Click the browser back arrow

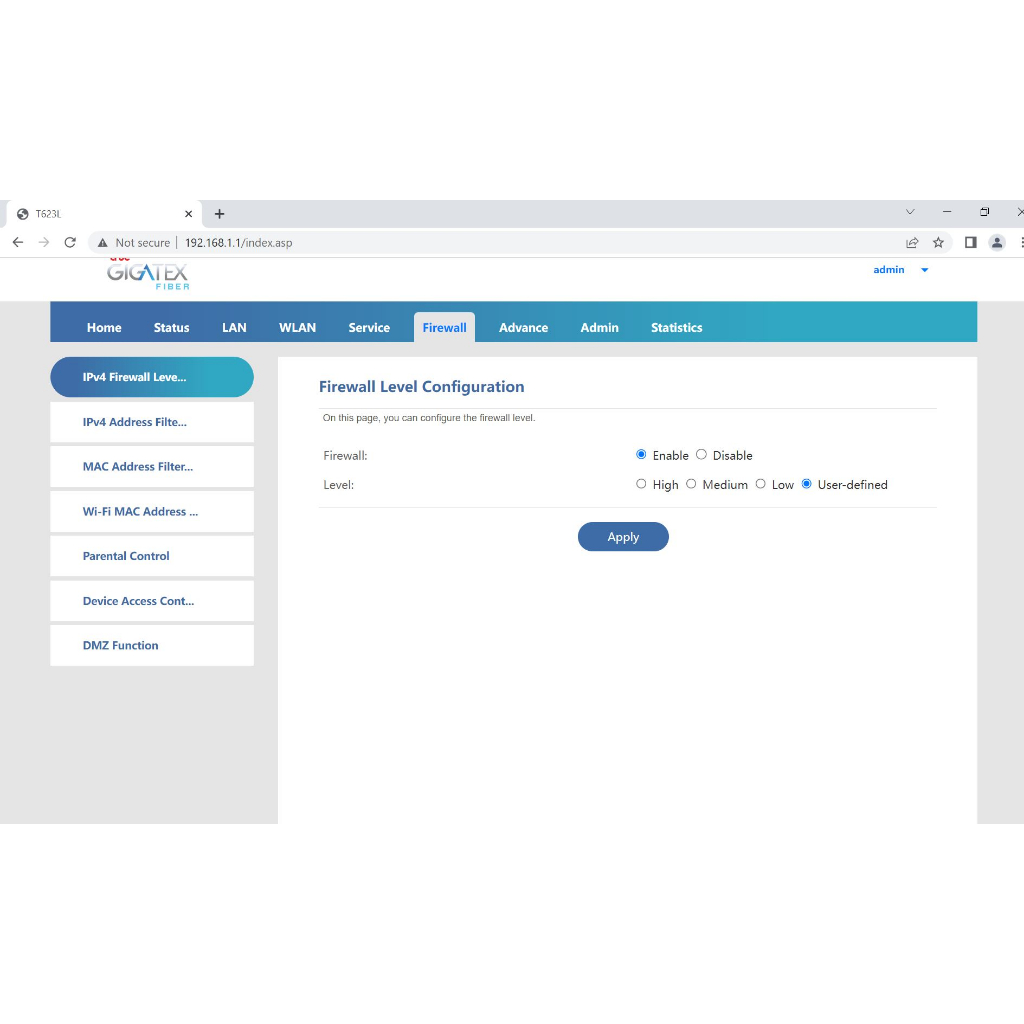pos(18,242)
